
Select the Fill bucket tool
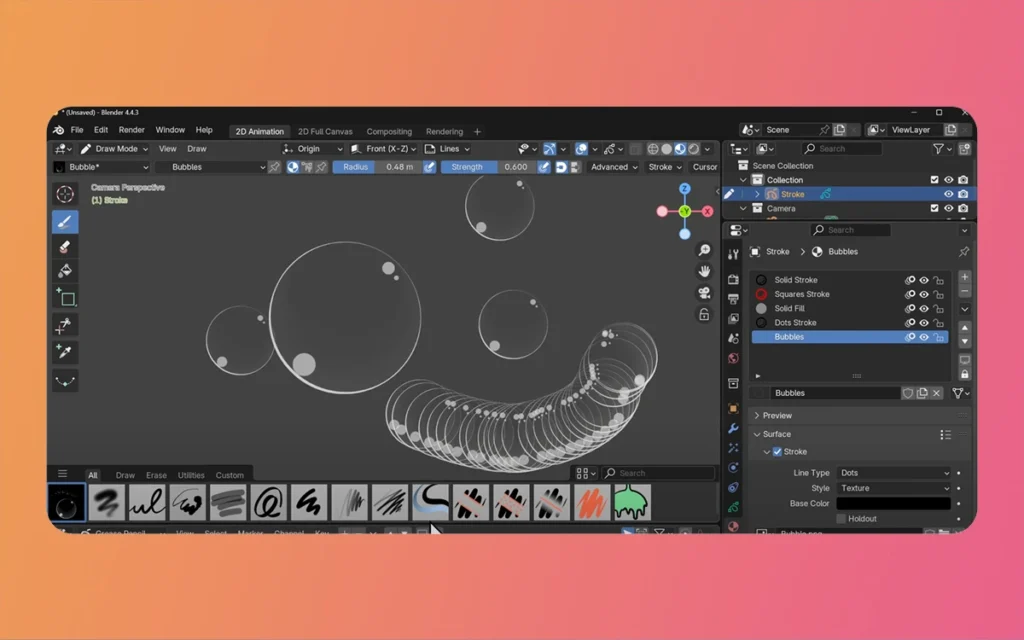65,270
